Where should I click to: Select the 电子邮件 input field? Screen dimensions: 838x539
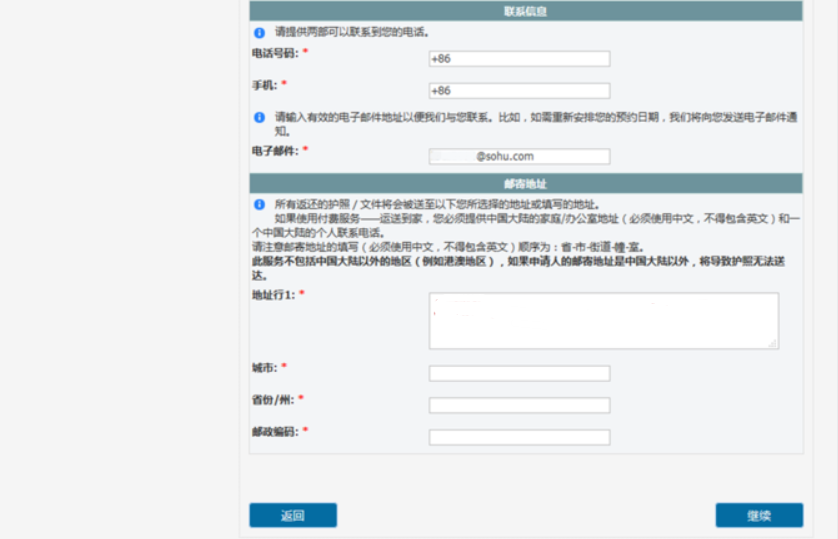(x=519, y=157)
